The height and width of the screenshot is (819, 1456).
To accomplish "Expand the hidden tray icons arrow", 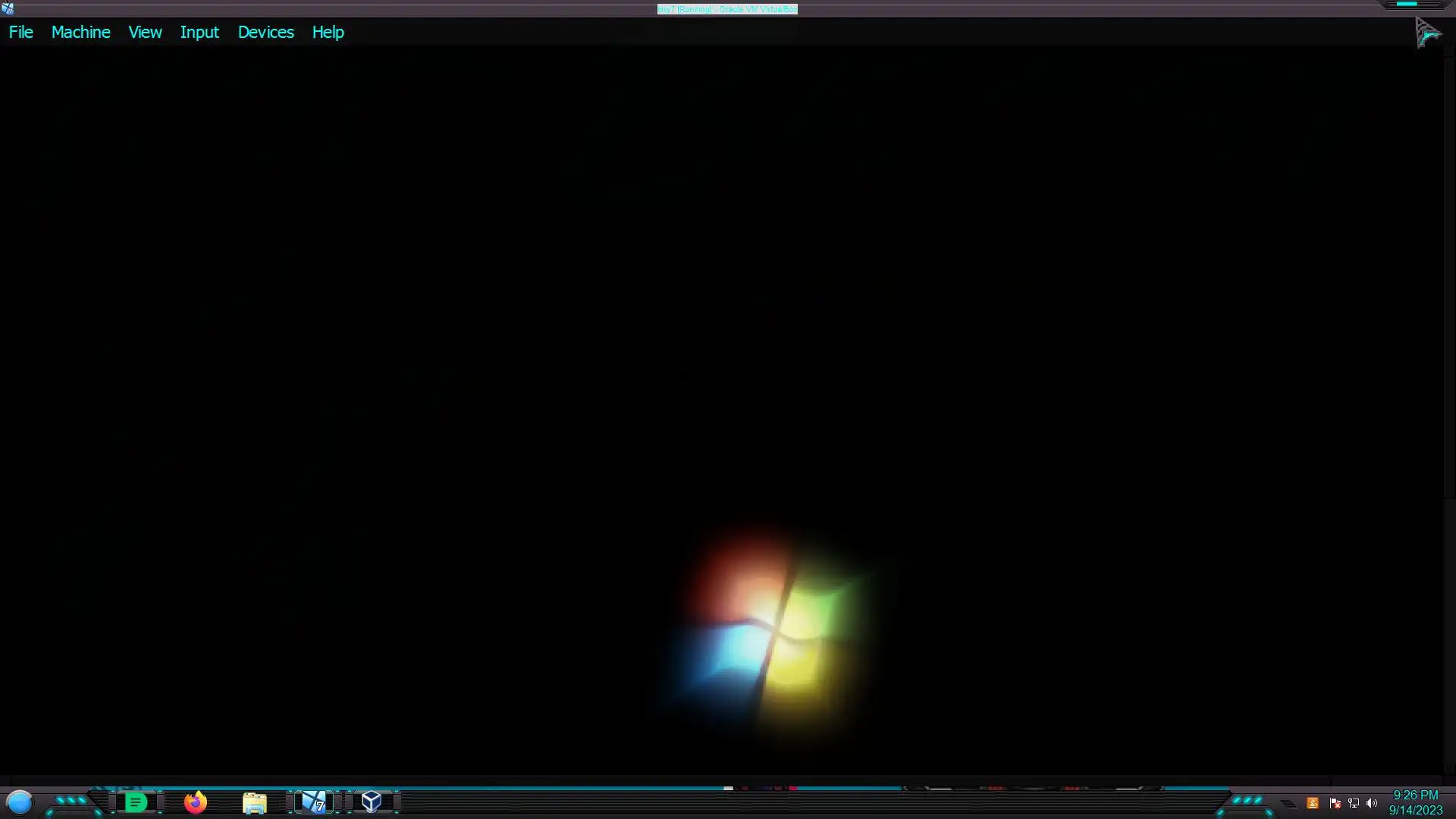I will pyautogui.click(x=1288, y=803).
